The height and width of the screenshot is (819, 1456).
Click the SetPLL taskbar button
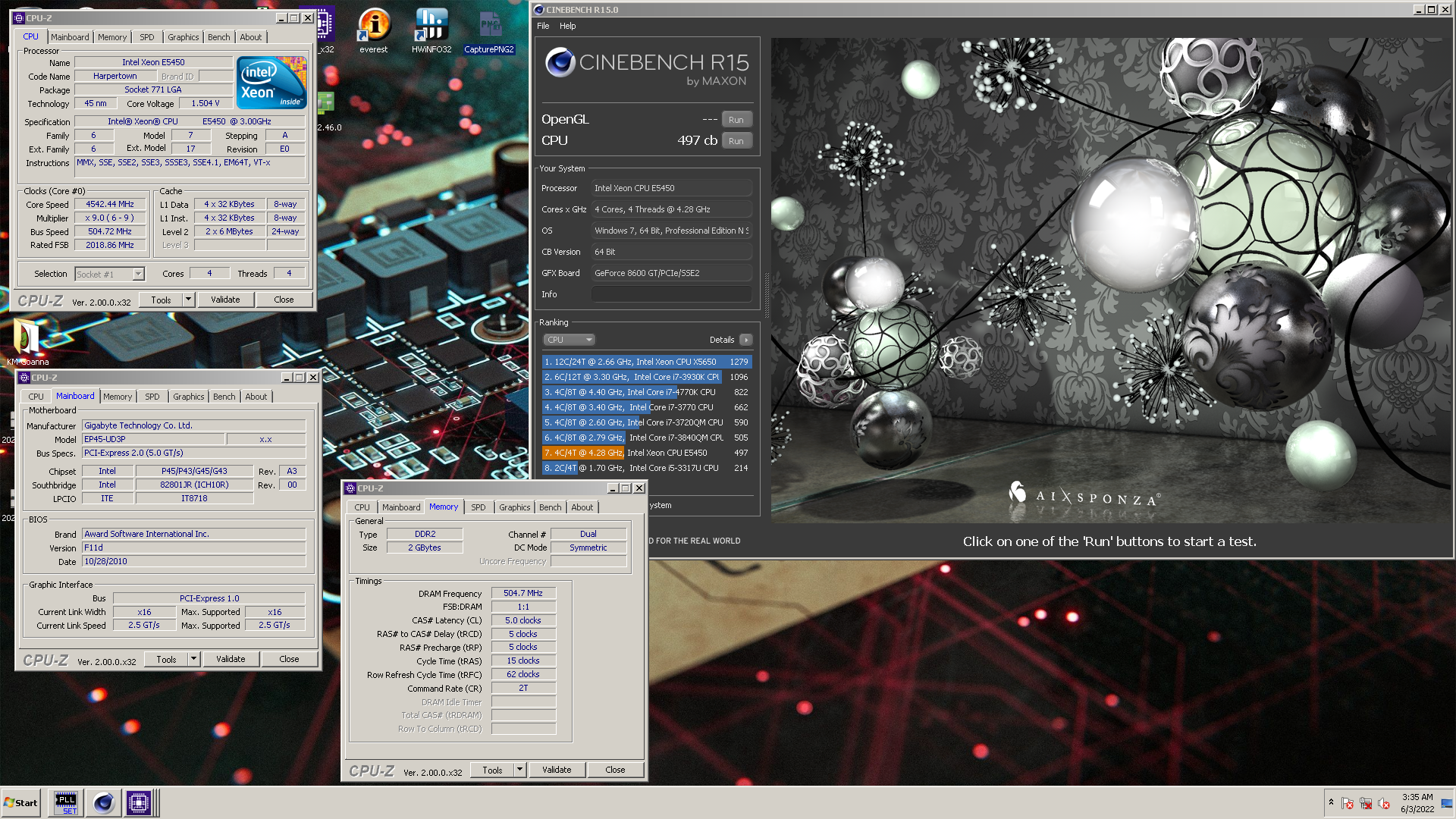coord(66,803)
